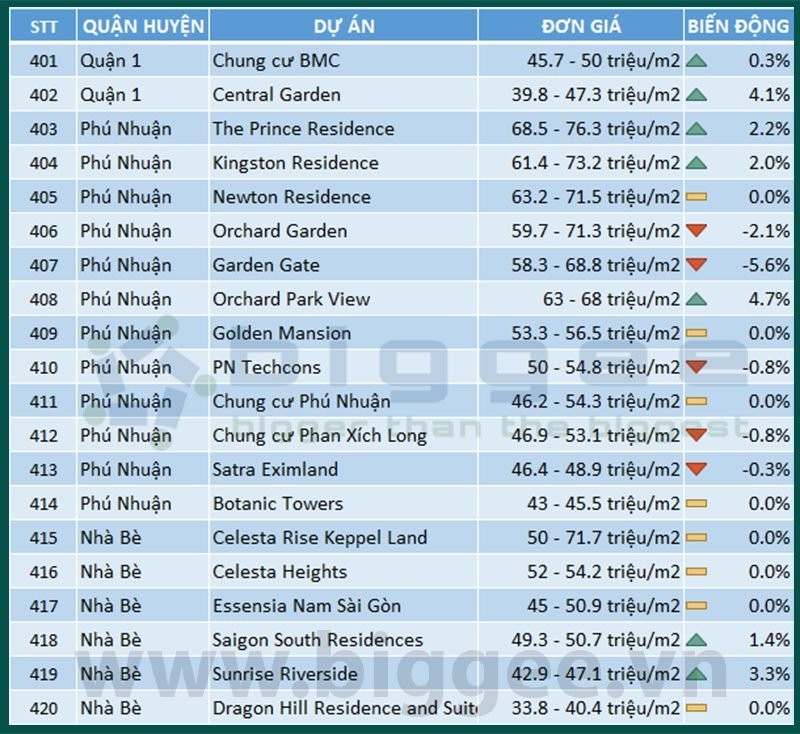
Task: Select PN Techcons project name
Action: (267, 367)
